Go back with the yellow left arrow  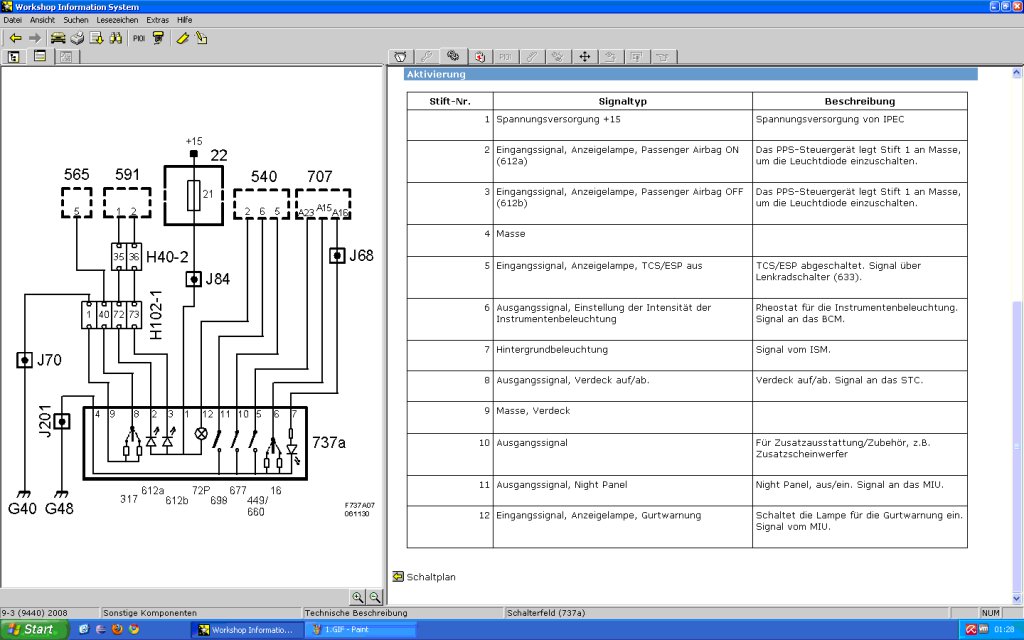click(16, 39)
